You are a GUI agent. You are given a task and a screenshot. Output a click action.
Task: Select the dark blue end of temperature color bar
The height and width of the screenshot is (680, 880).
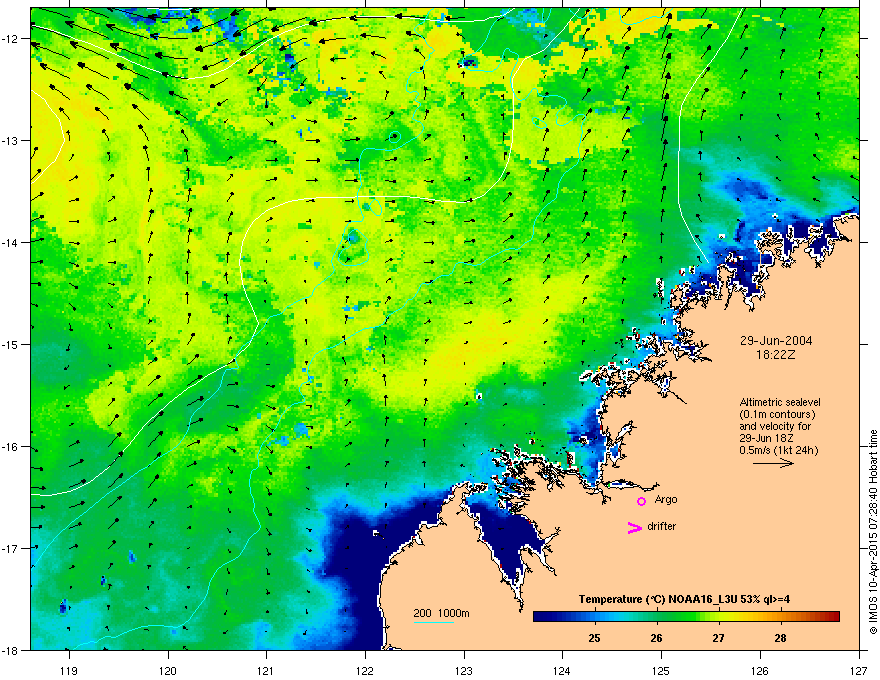pos(541,617)
